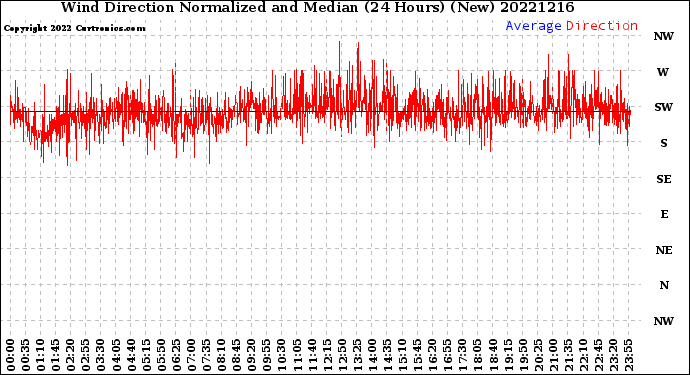Click the '18:05' time axis label
The image size is (690, 375).
[478, 355]
